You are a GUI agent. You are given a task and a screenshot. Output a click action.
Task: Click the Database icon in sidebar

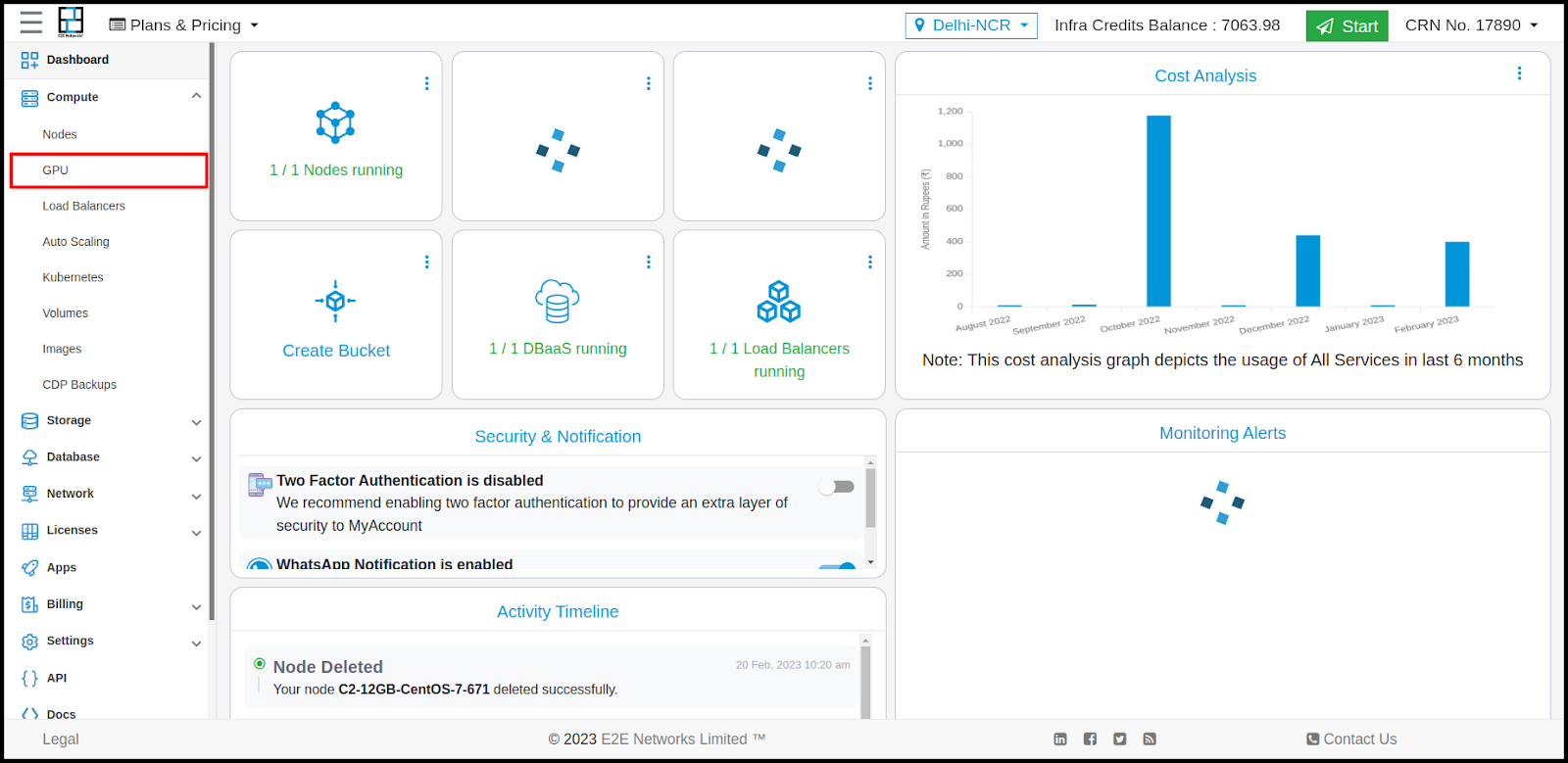tap(29, 457)
